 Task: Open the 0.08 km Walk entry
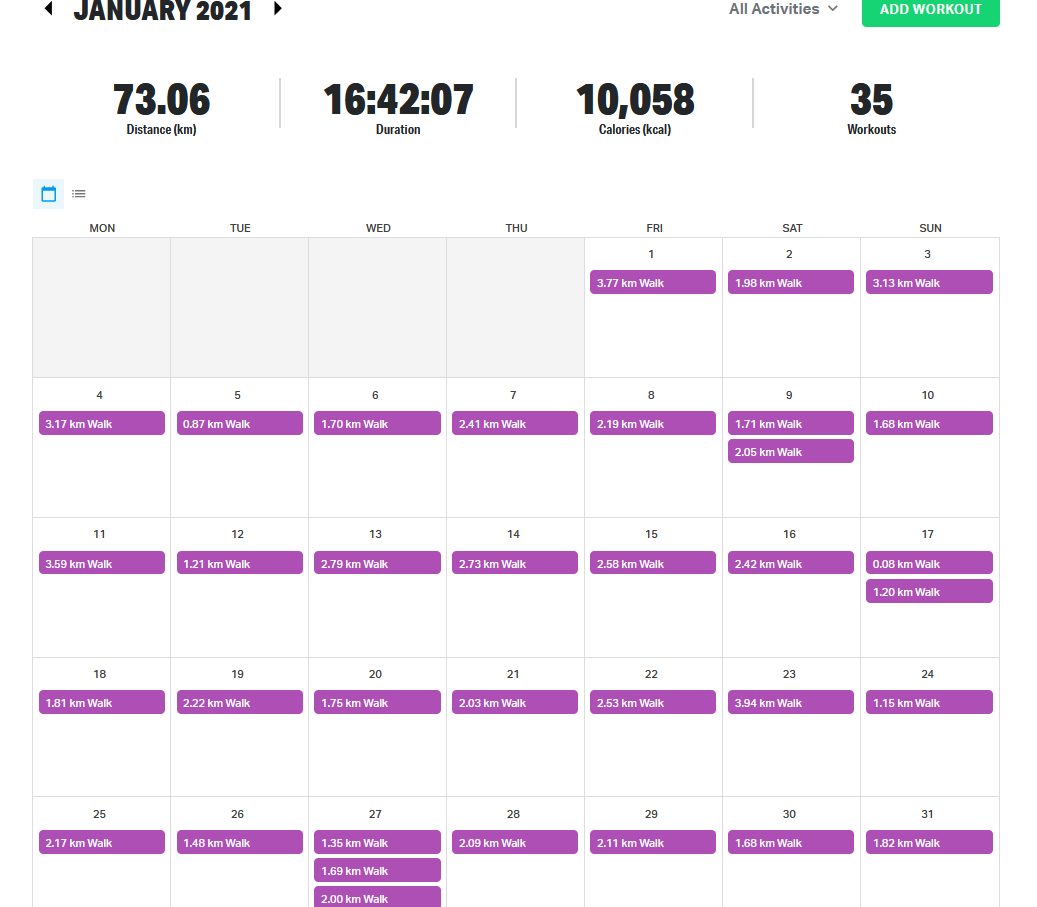pos(928,564)
